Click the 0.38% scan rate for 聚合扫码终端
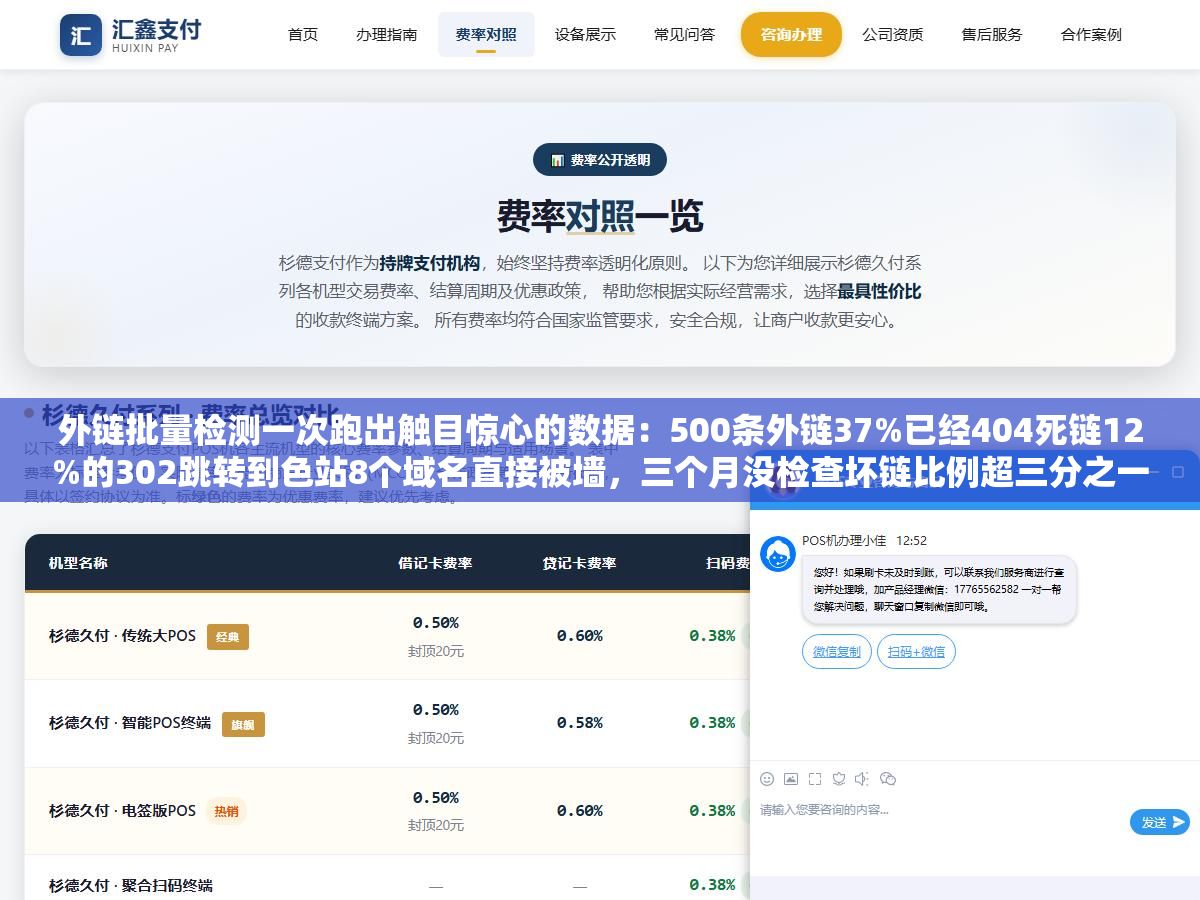Viewport: 1200px width, 900px height. [x=712, y=885]
